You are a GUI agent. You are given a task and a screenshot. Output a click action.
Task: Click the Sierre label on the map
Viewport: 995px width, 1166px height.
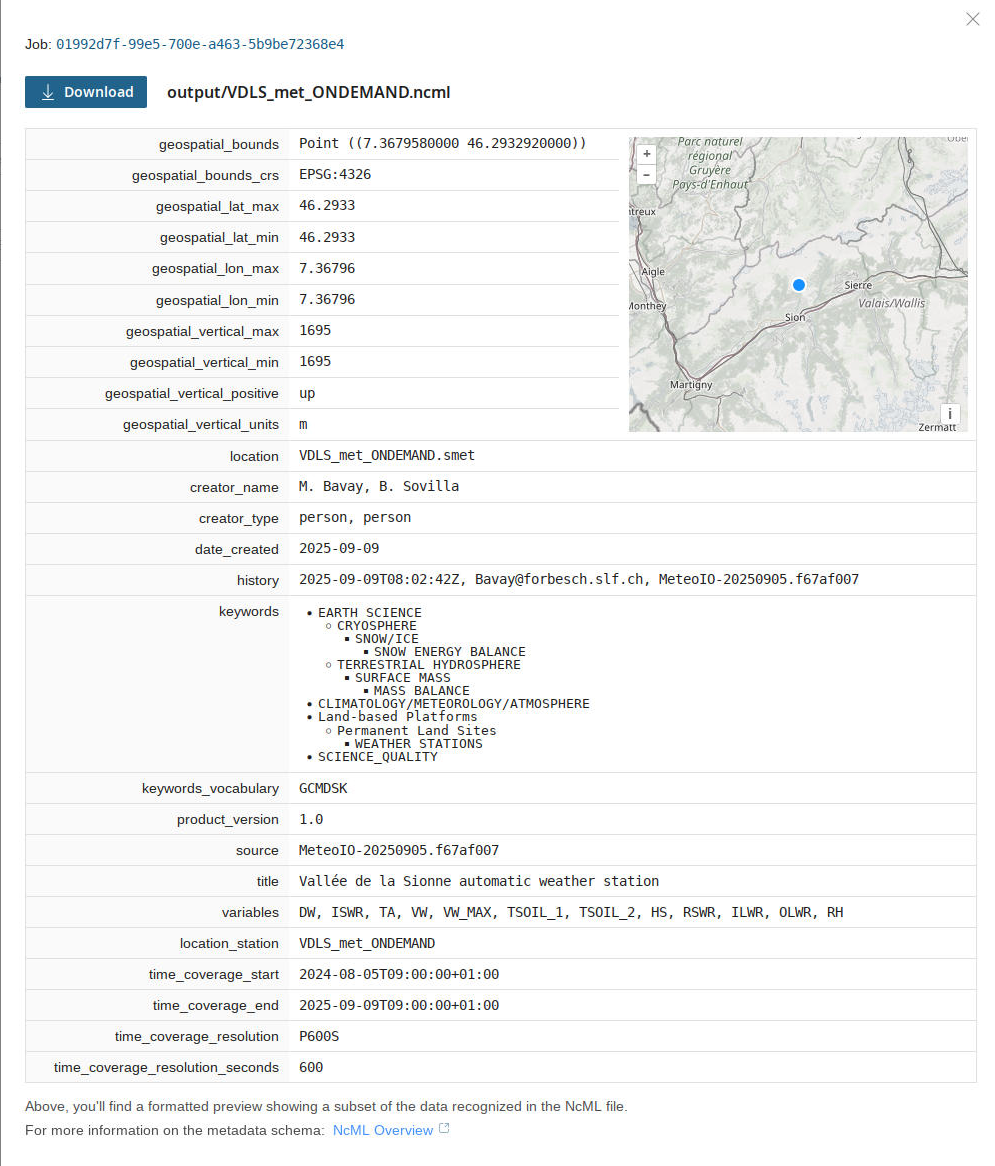(x=858, y=285)
